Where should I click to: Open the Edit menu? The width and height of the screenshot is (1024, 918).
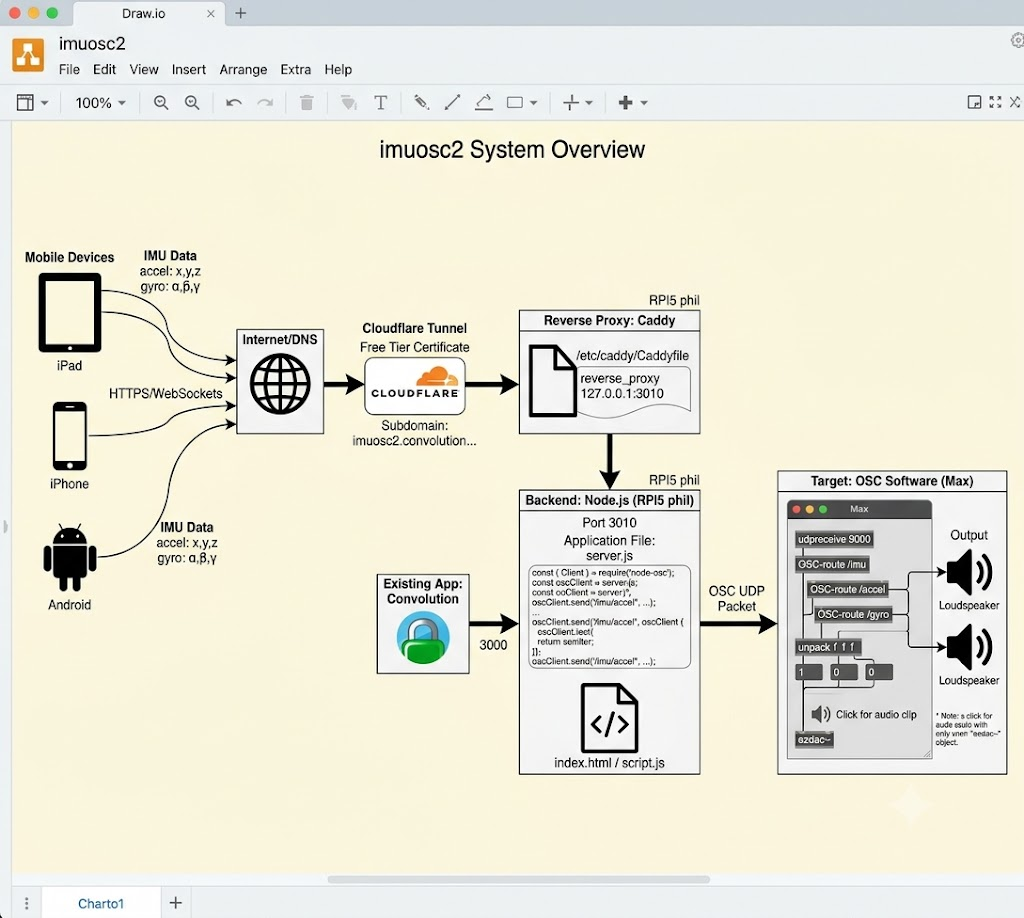point(104,70)
